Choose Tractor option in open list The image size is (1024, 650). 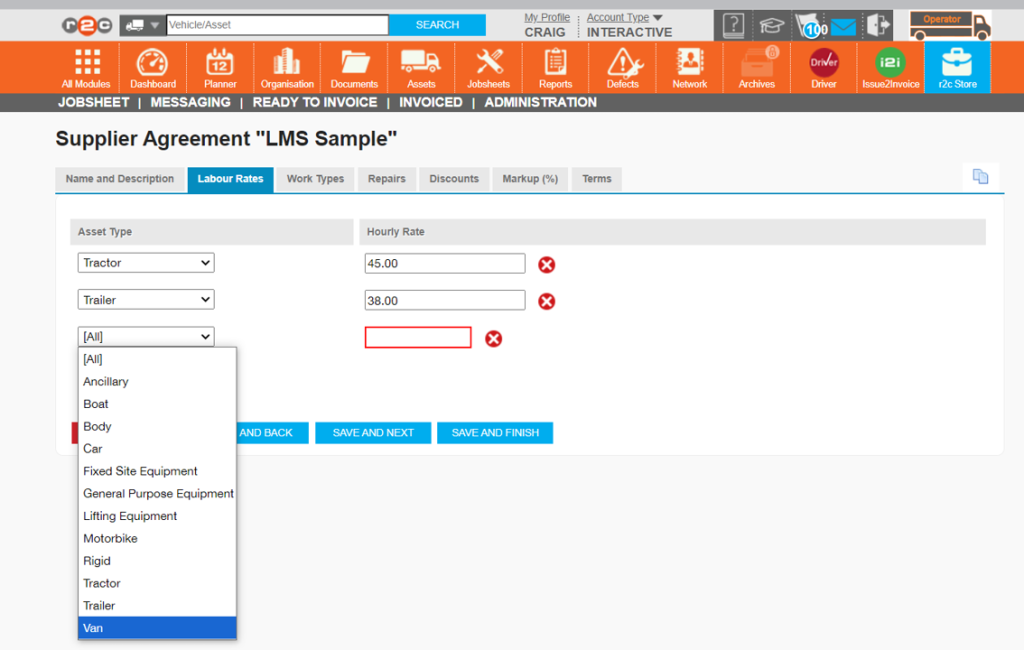click(157, 583)
